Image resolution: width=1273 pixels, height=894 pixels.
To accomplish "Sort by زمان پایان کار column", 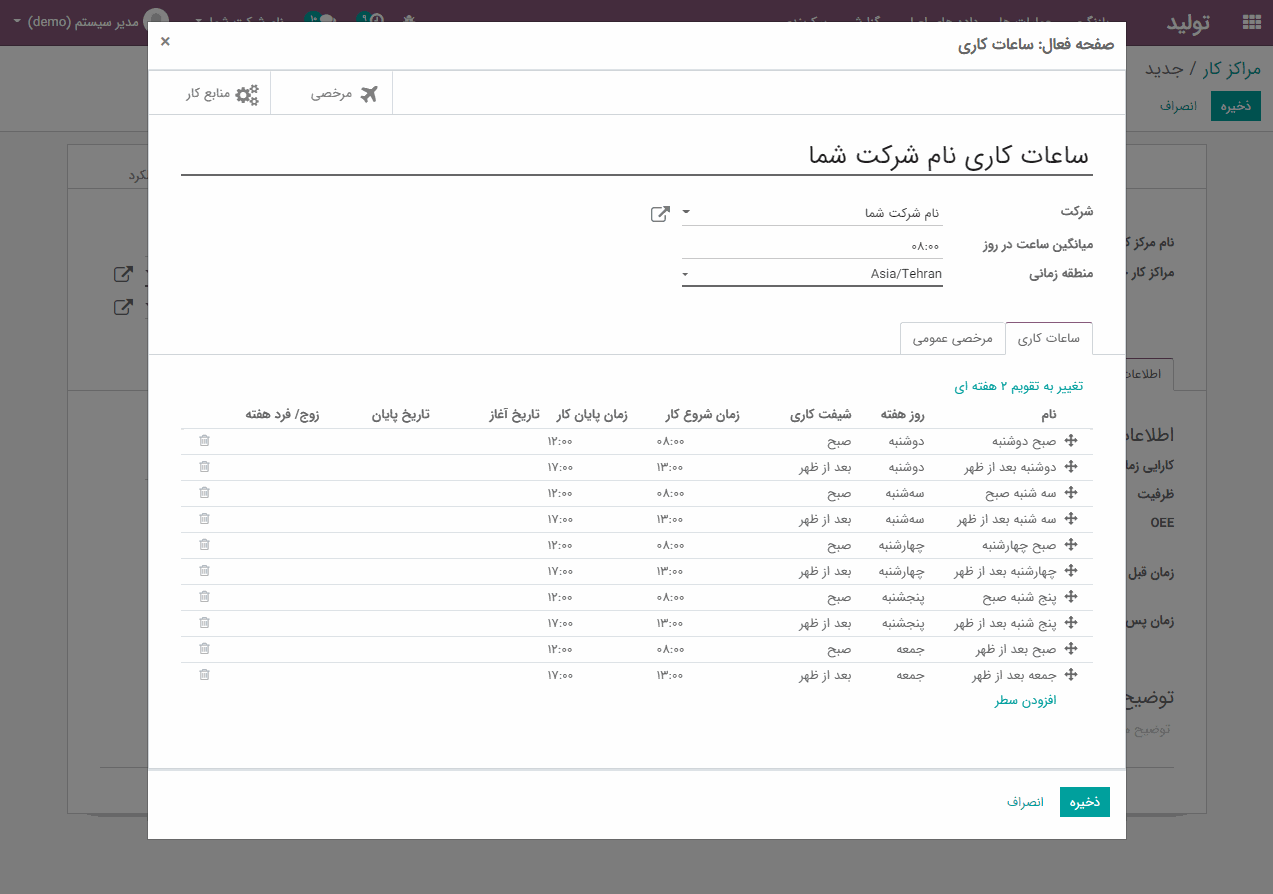I will (592, 415).
